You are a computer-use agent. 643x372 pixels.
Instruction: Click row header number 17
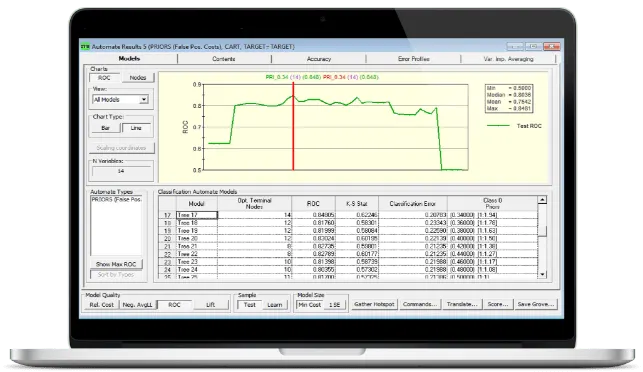point(167,215)
